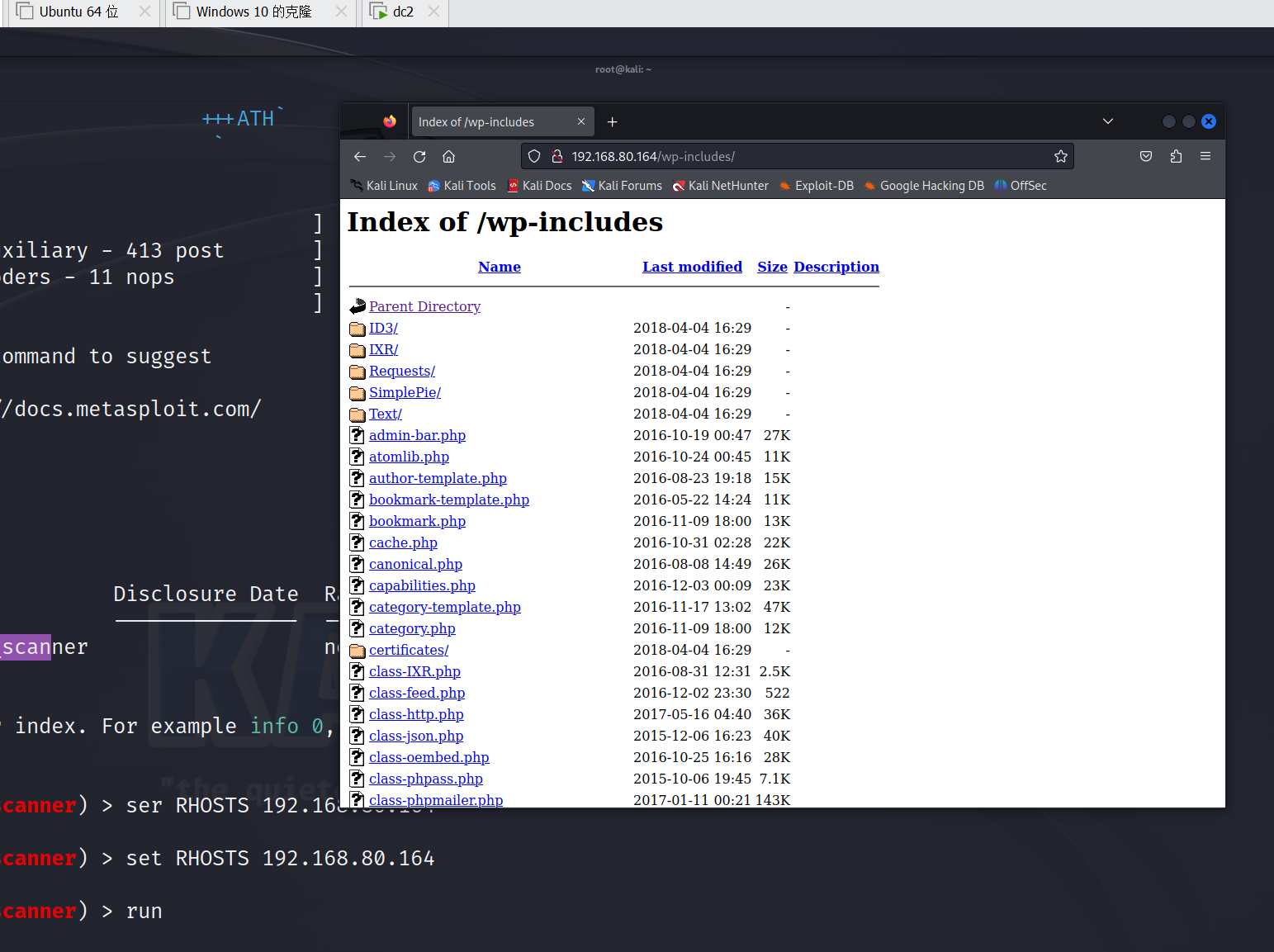Open the Kali Forums bookmark
Viewport: 1274px width, 952px height.
(x=622, y=186)
